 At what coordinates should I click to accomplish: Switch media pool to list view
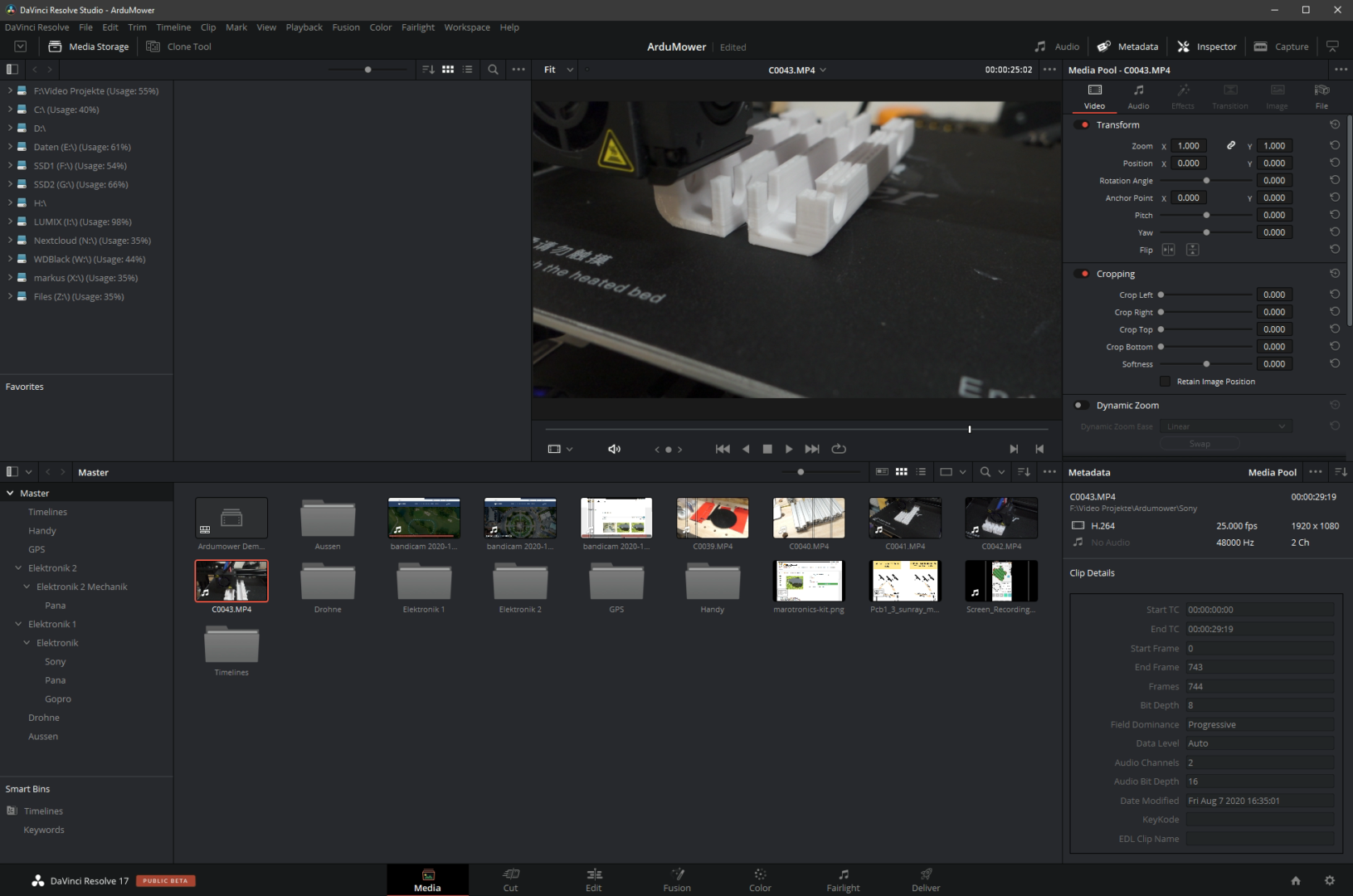[x=921, y=472]
